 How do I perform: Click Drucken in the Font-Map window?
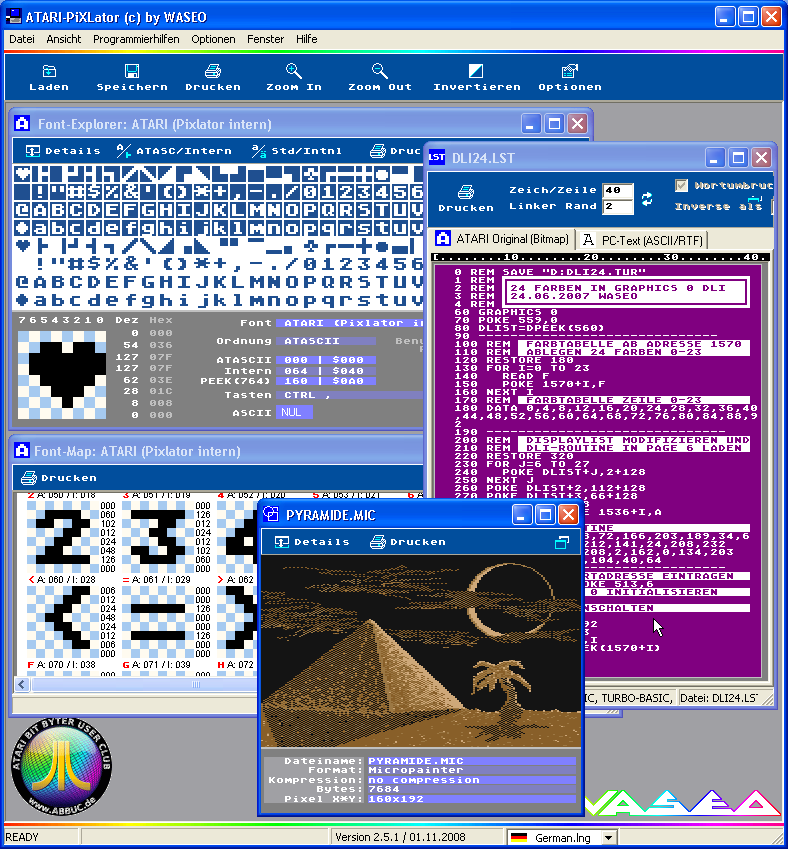pos(58,478)
